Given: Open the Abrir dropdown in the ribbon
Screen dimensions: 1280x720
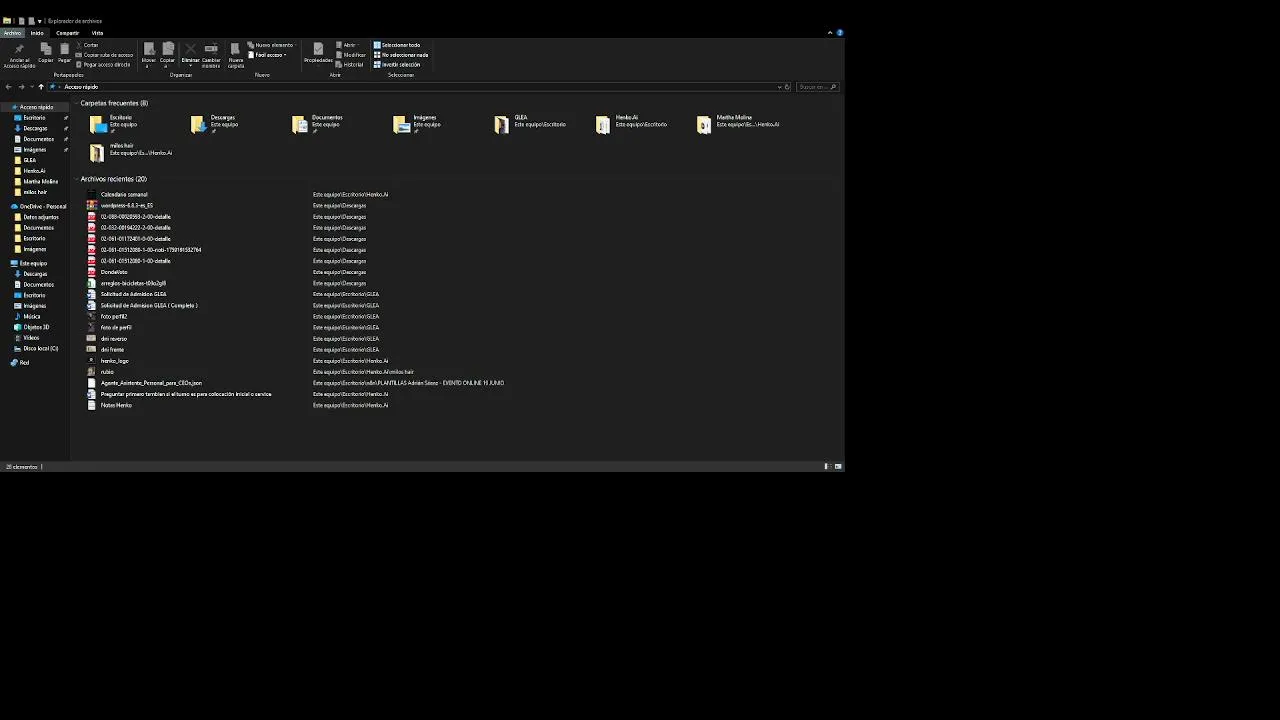Looking at the screenshot, I should (x=347, y=45).
